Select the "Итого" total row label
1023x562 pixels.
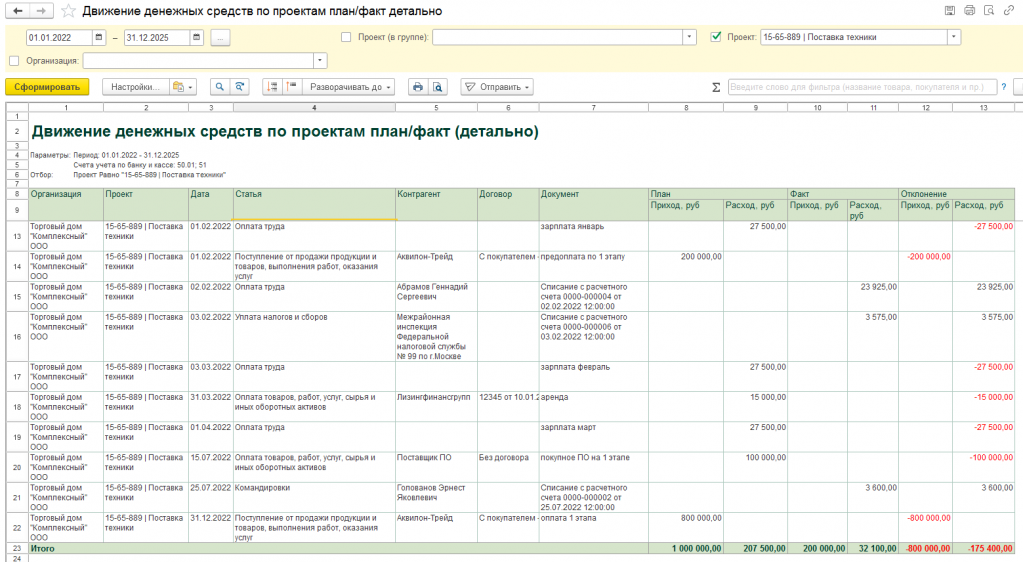43,548
